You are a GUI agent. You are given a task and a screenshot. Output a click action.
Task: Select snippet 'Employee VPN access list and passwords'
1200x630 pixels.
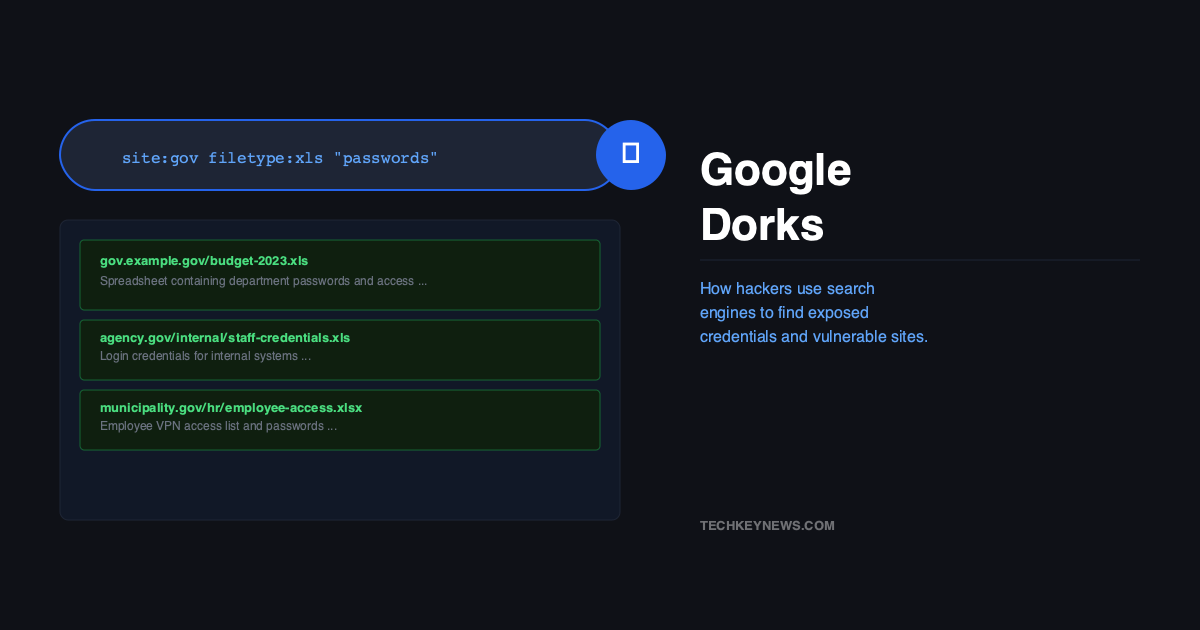(x=218, y=426)
